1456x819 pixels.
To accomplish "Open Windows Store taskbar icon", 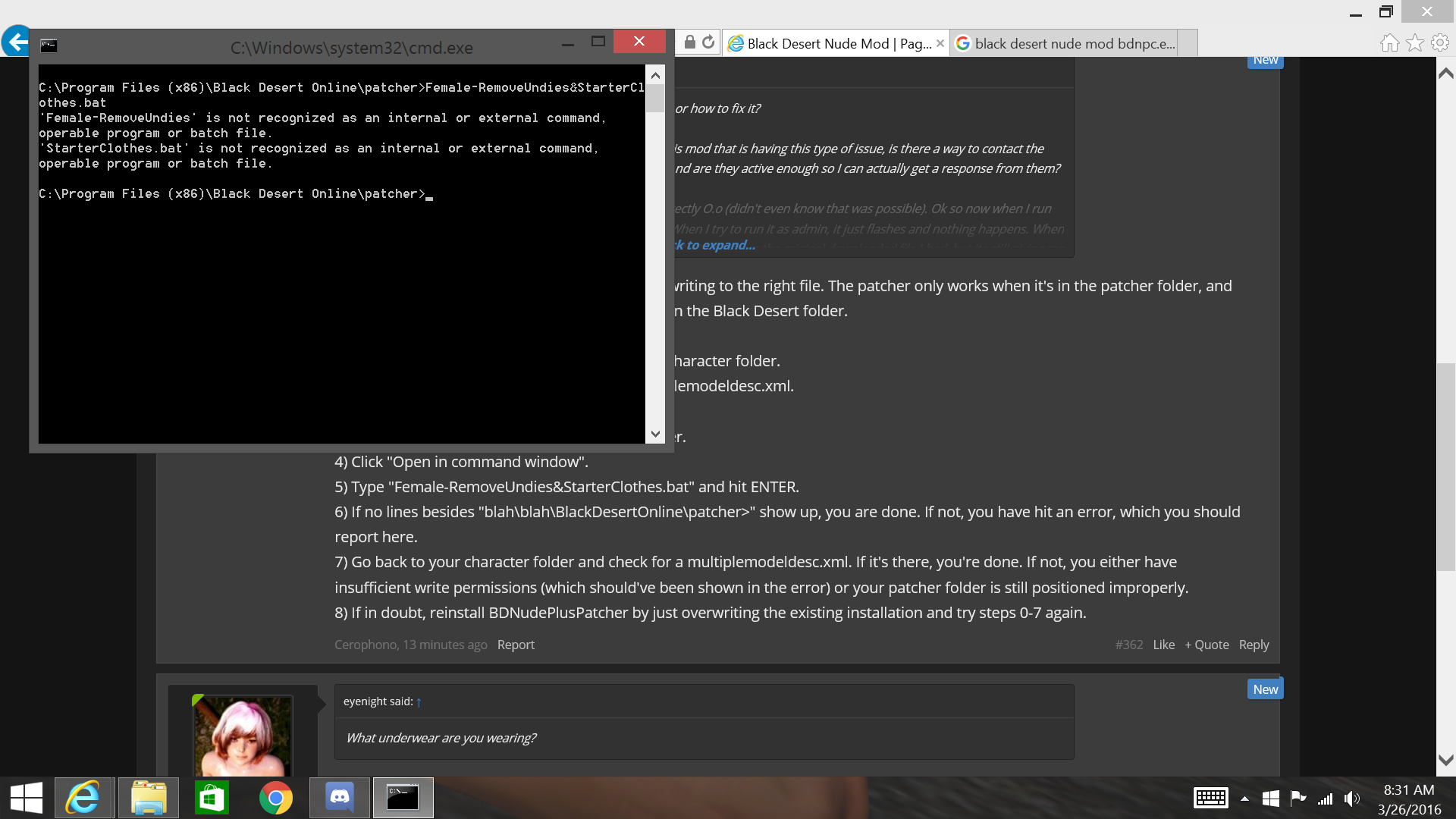I will tap(212, 798).
